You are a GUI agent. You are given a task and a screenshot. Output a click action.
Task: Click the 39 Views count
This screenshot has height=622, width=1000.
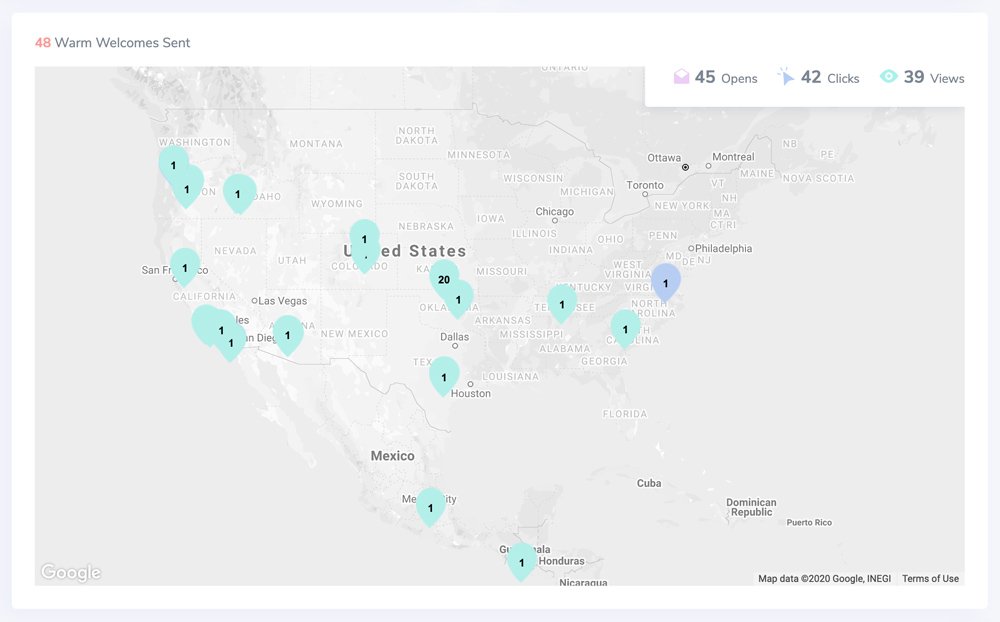click(916, 77)
